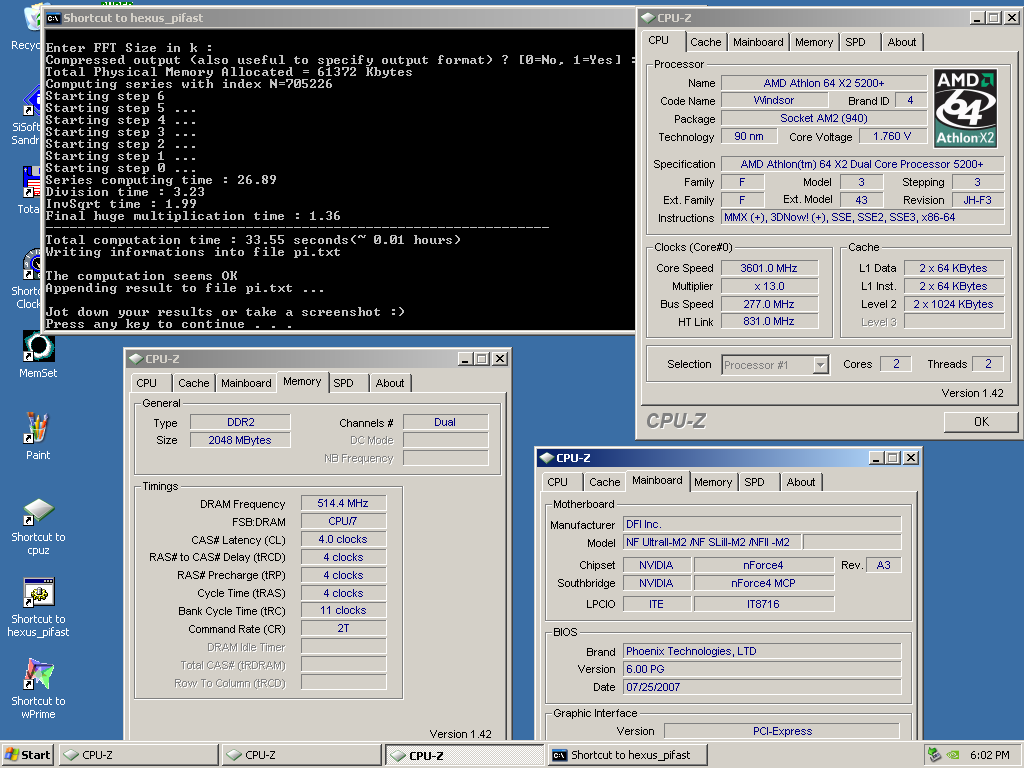Open Cache tab in Mainboard window

604,482
